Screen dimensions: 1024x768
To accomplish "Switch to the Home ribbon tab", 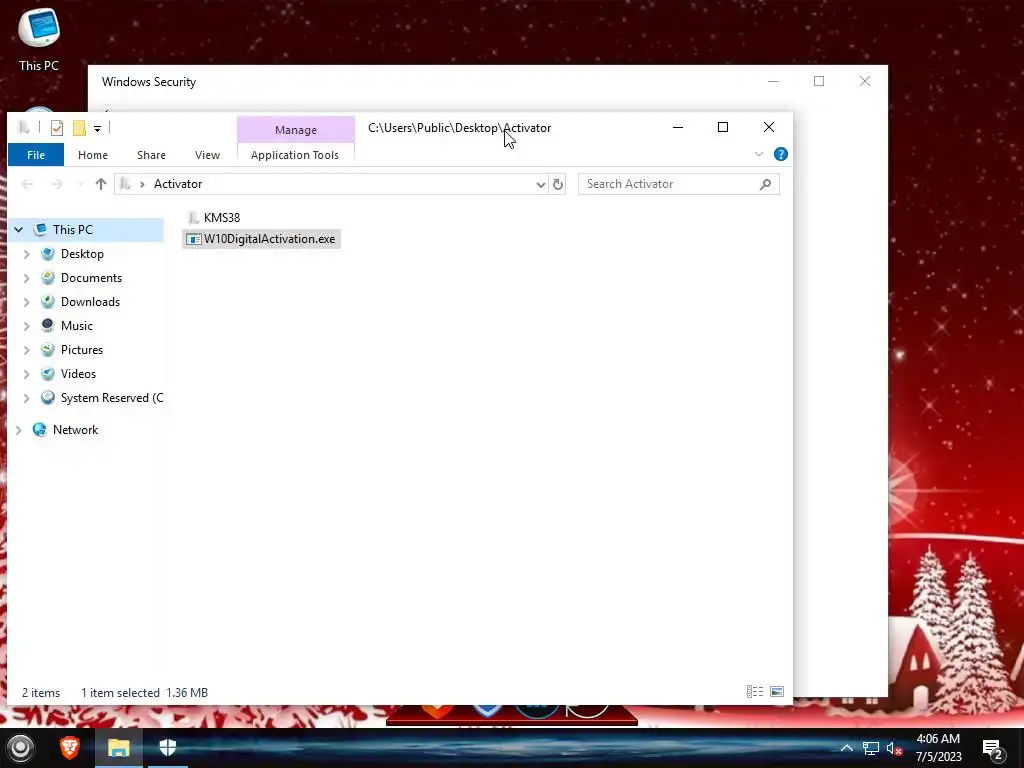I will [x=93, y=155].
